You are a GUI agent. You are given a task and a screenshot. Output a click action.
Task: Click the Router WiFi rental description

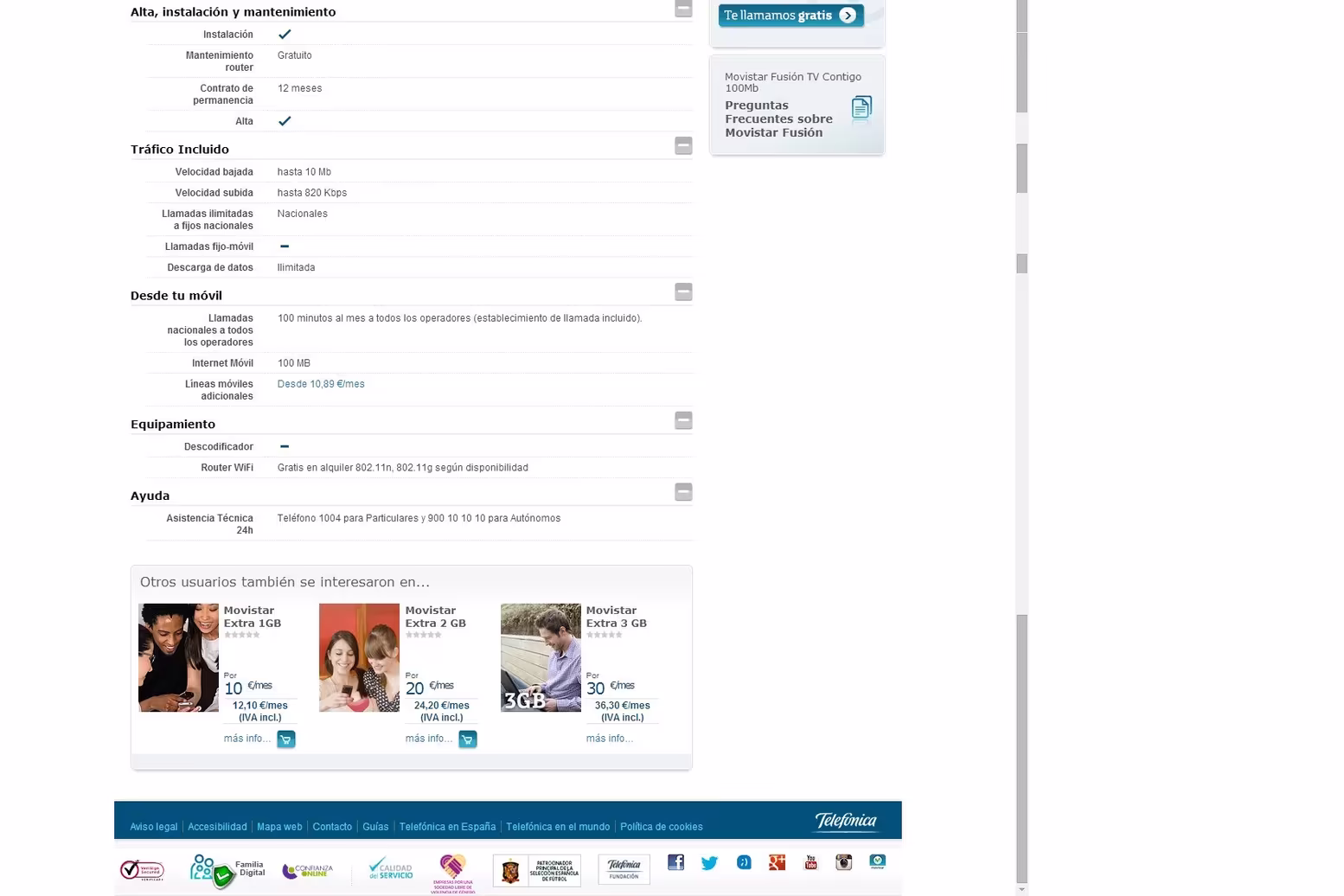tap(402, 468)
